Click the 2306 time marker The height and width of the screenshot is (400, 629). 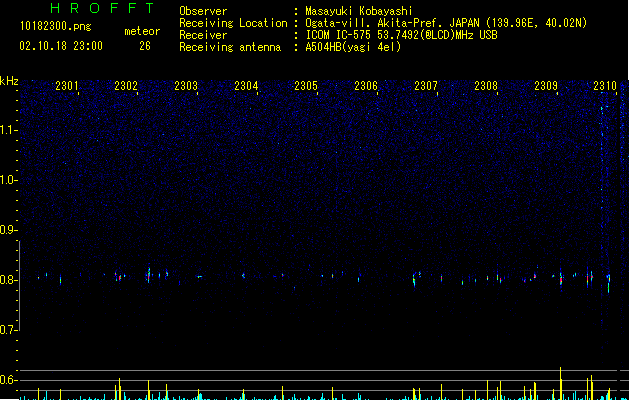tap(366, 86)
